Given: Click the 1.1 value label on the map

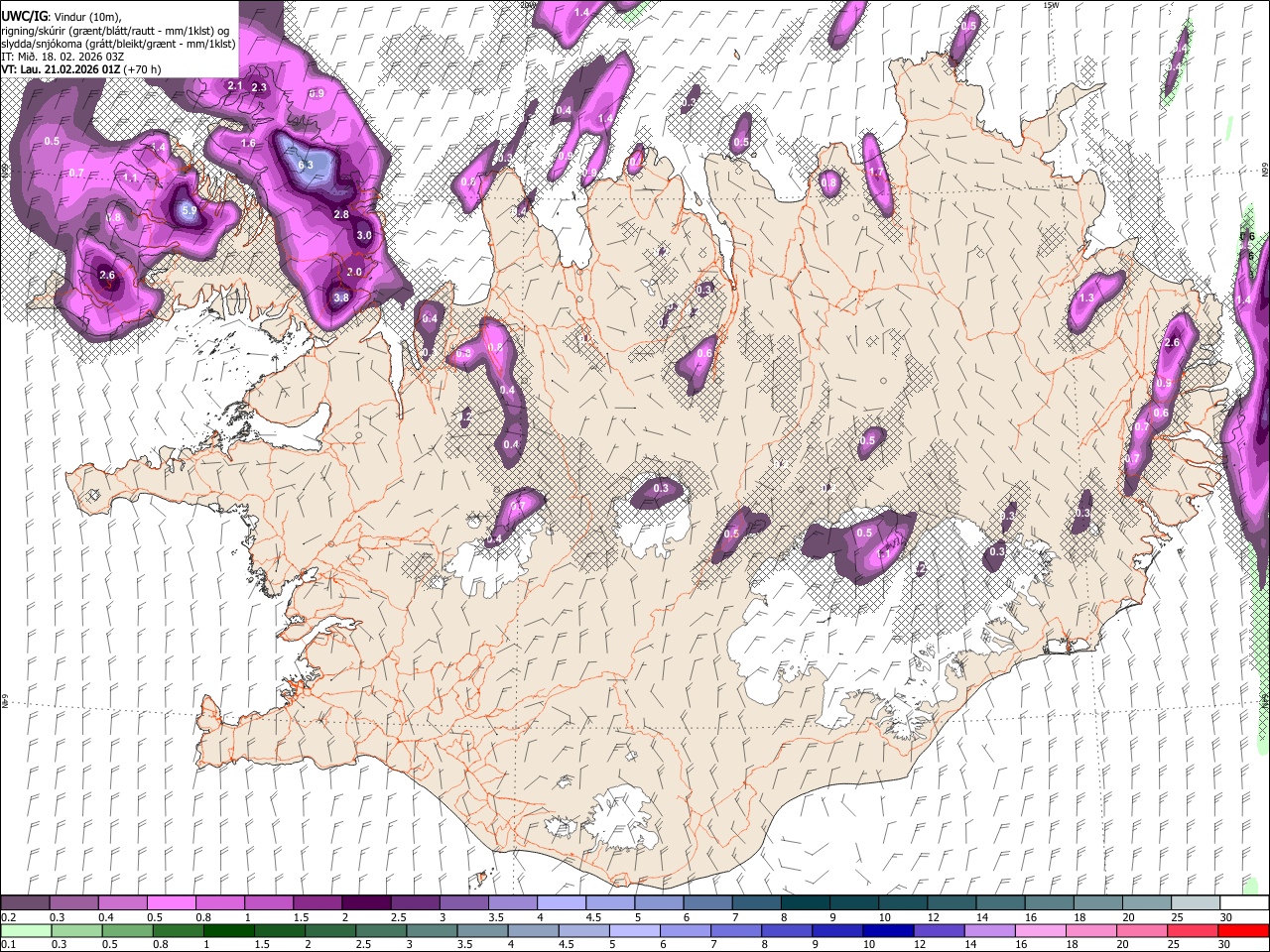Looking at the screenshot, I should 130,178.
